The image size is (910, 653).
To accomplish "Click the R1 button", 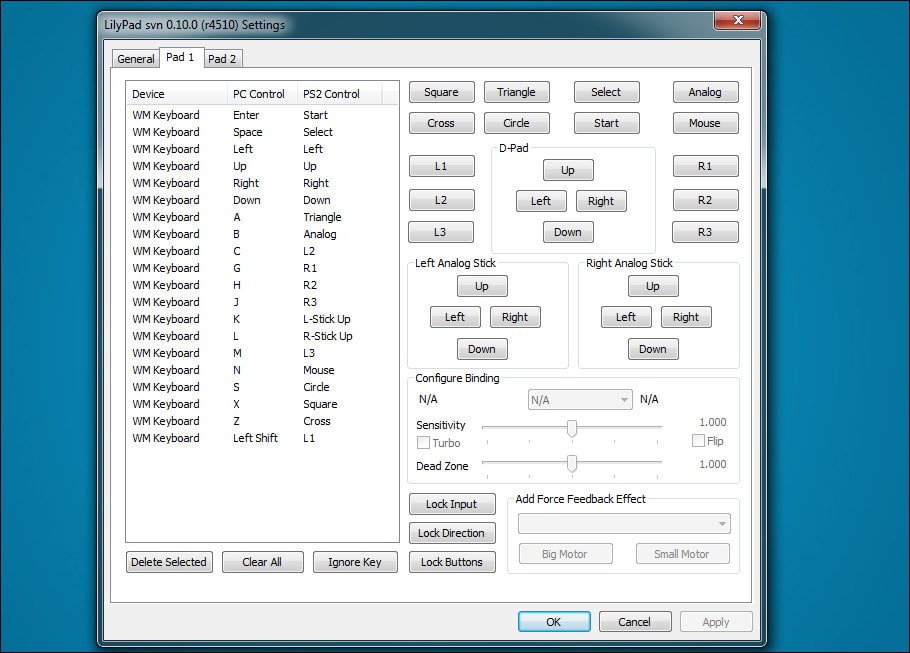I will pos(705,166).
